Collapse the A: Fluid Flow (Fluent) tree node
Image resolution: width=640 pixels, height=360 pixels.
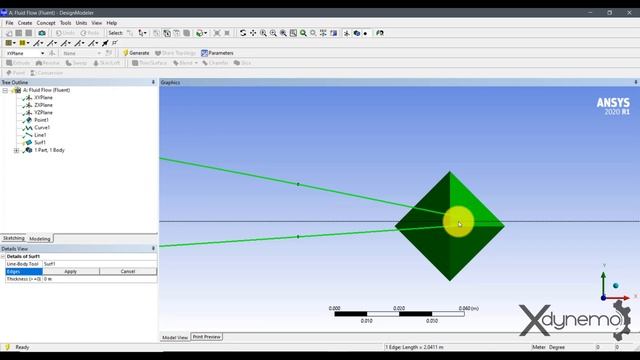coord(5,90)
